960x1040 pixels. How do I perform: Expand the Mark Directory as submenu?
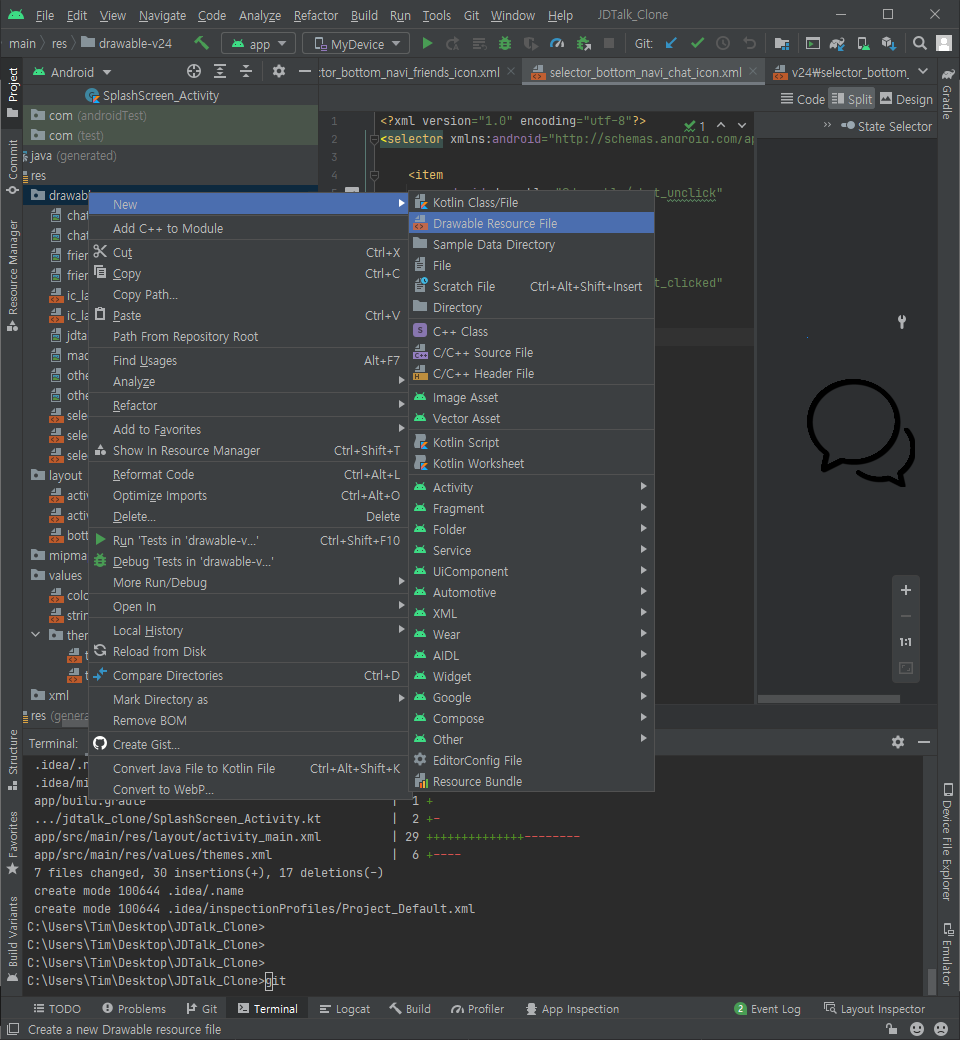pyautogui.click(x=249, y=700)
